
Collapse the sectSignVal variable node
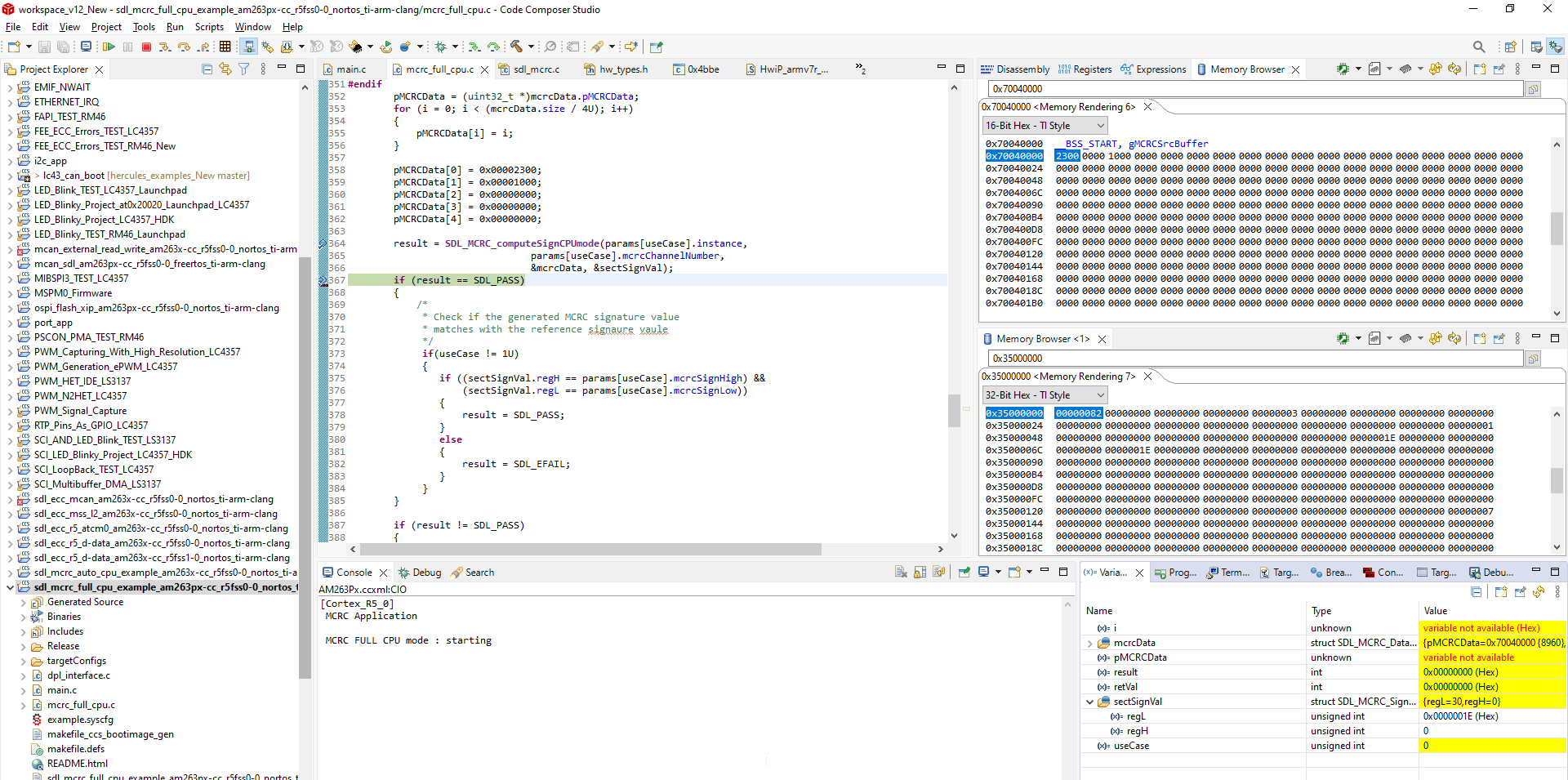point(1089,702)
